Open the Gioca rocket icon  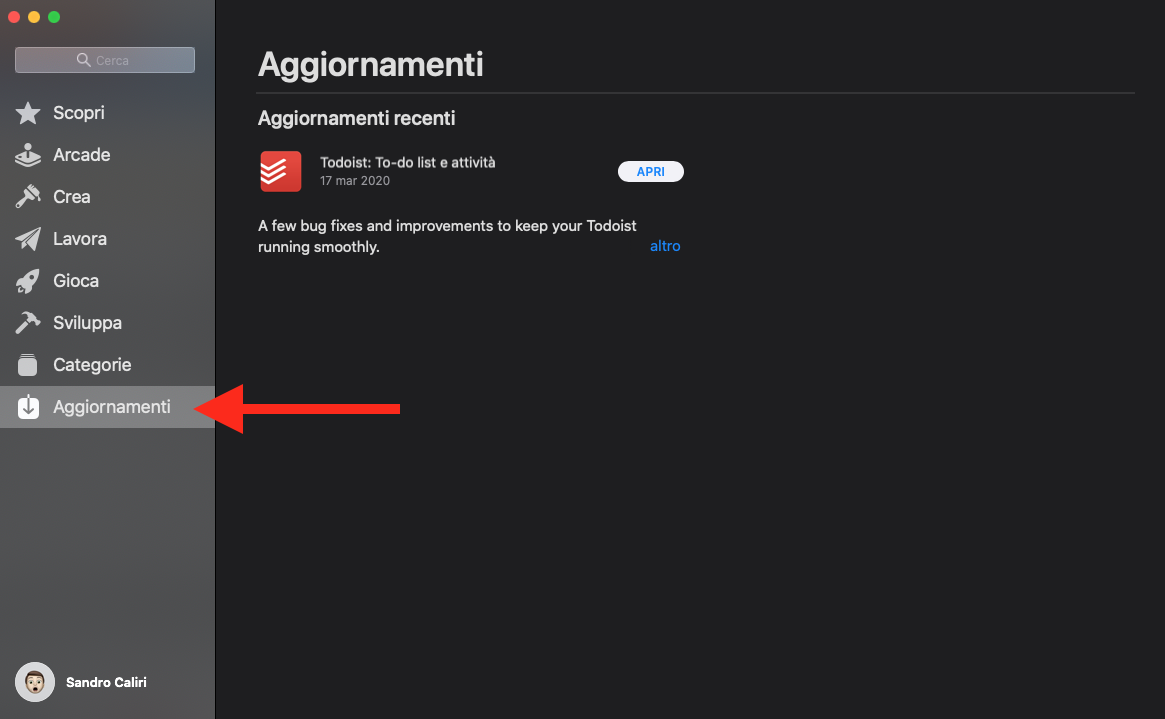[27, 281]
